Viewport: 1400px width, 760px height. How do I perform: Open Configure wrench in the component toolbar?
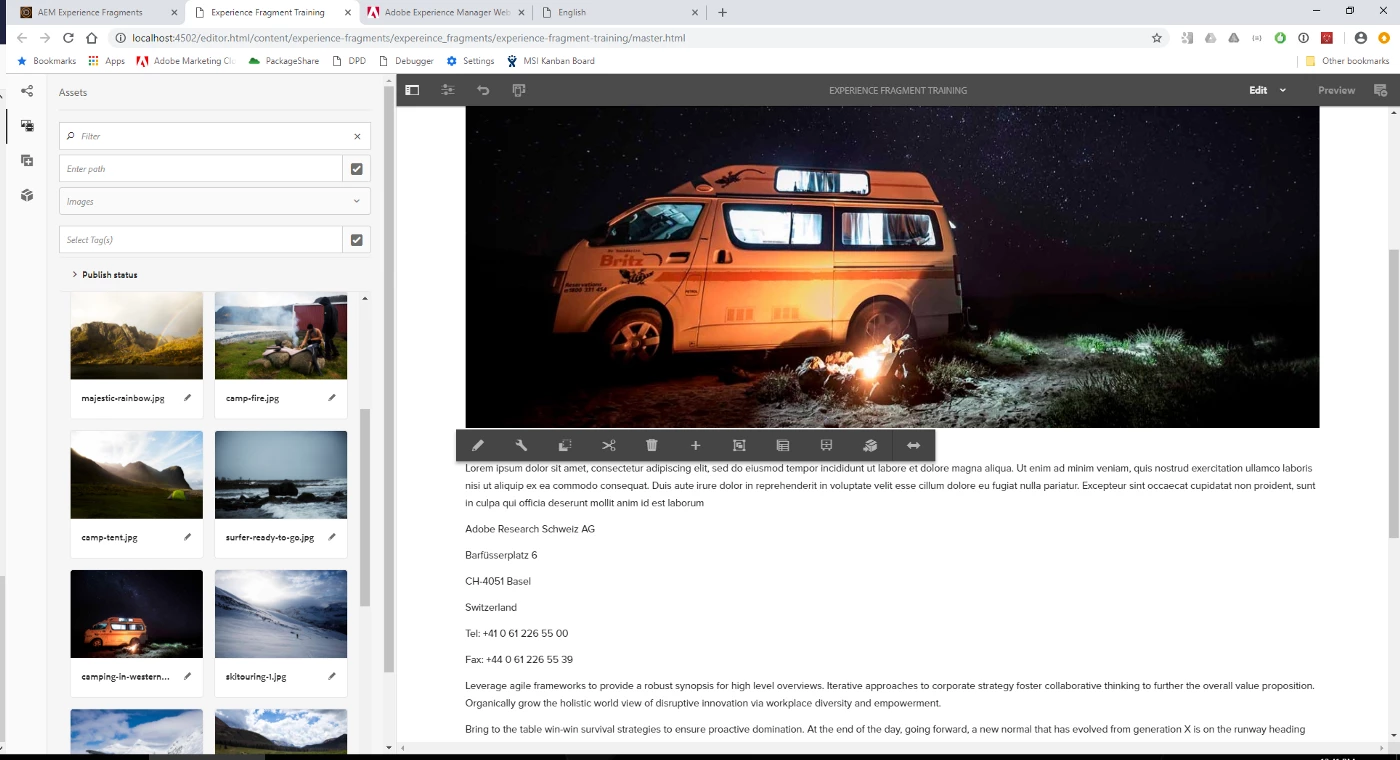click(521, 446)
